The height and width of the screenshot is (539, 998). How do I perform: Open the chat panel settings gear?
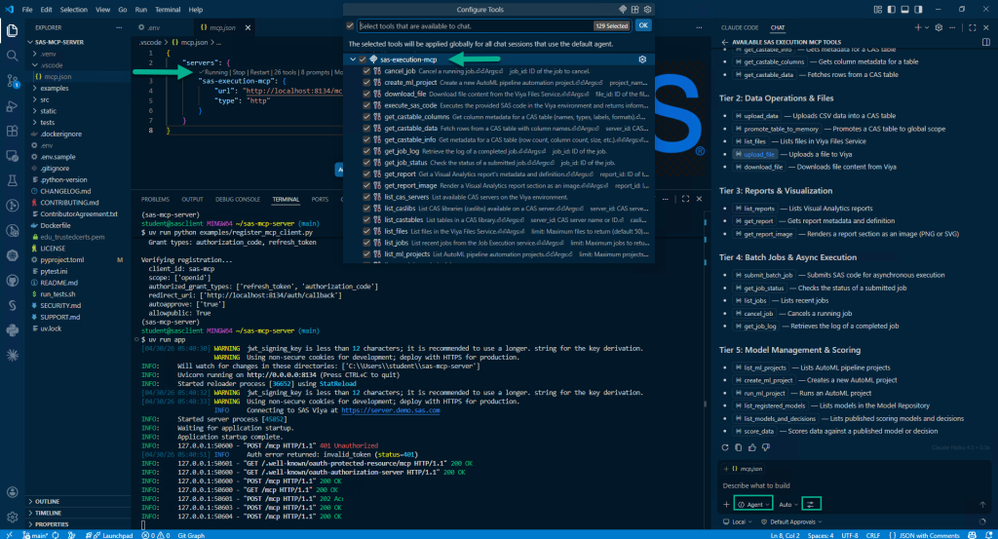(938, 27)
